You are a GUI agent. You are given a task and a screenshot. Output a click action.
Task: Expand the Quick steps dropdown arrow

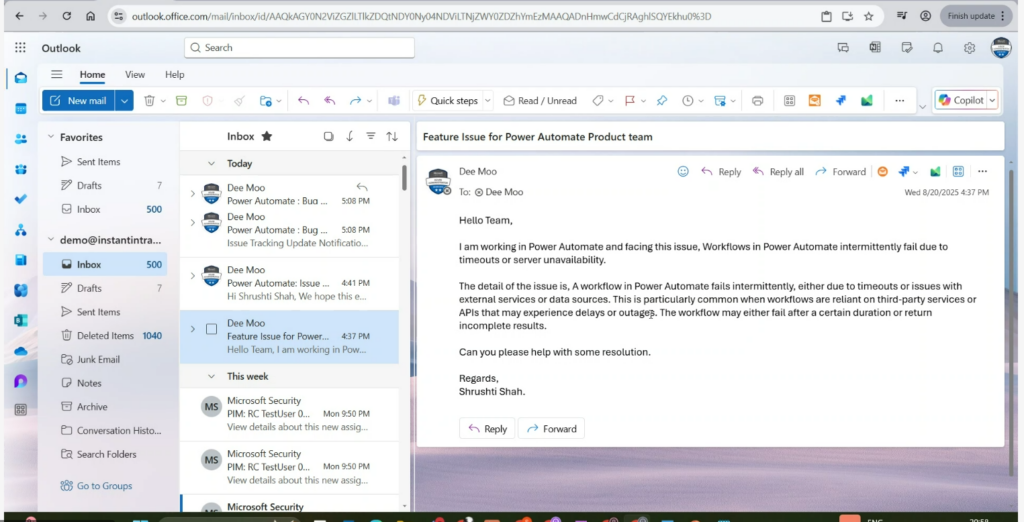pyautogui.click(x=487, y=101)
